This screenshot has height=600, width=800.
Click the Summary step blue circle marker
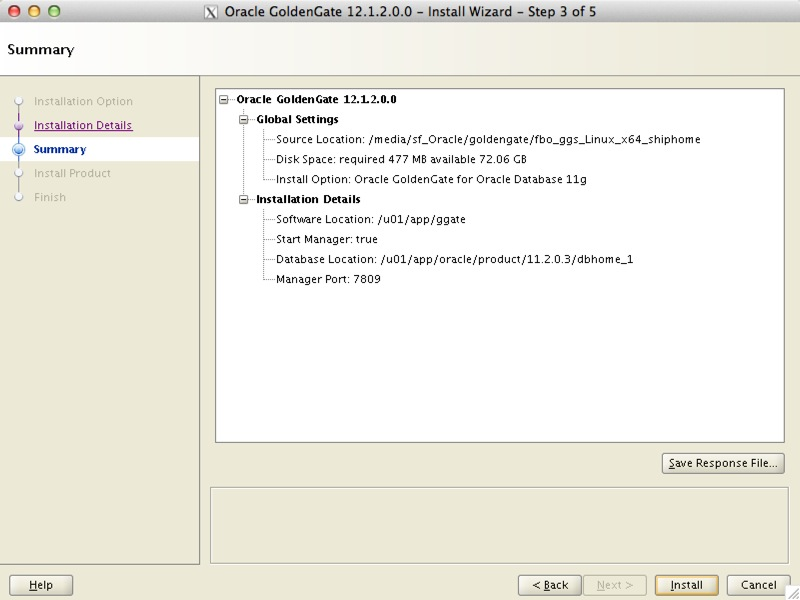click(19, 149)
